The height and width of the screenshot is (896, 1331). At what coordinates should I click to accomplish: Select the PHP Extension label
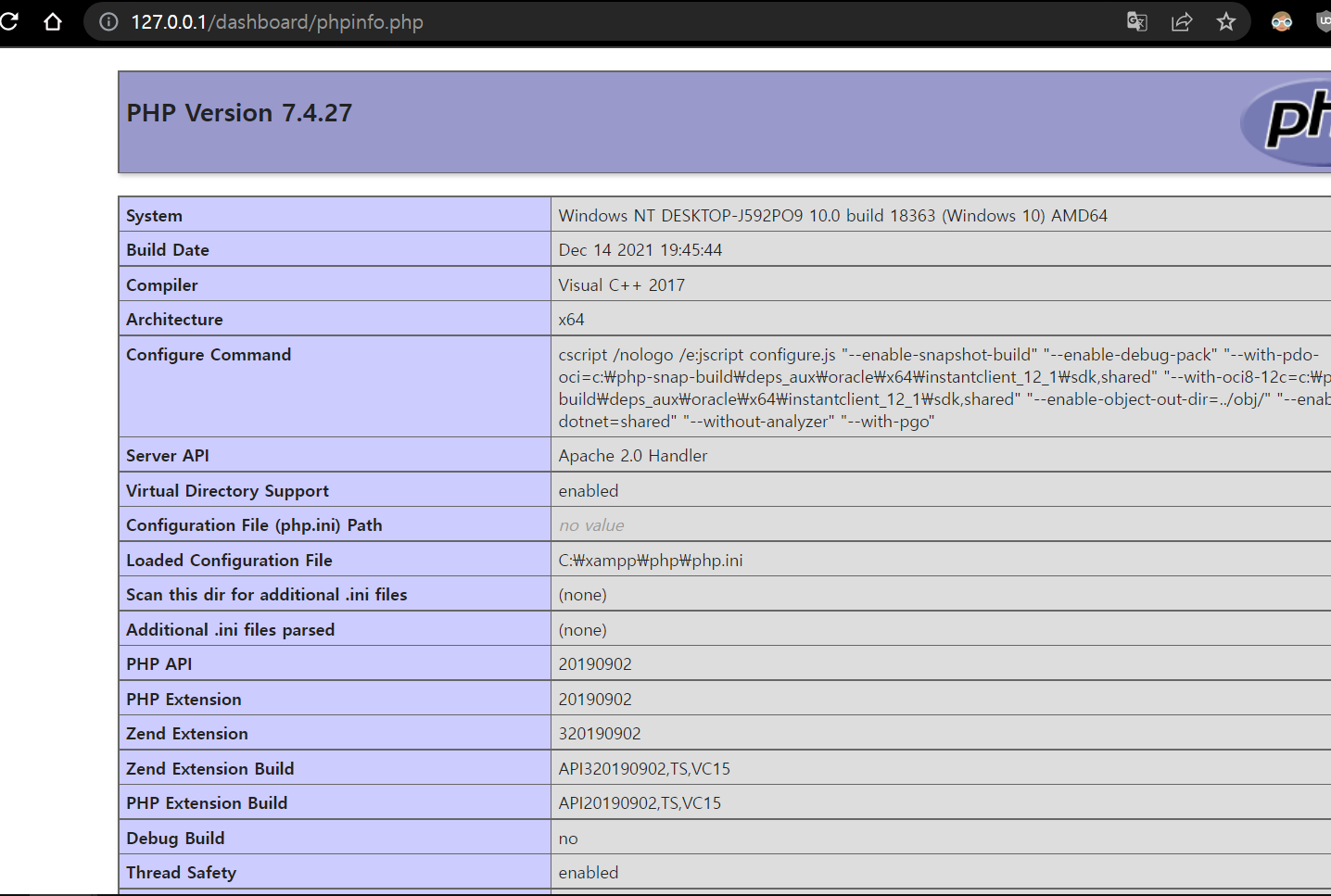[x=184, y=700]
